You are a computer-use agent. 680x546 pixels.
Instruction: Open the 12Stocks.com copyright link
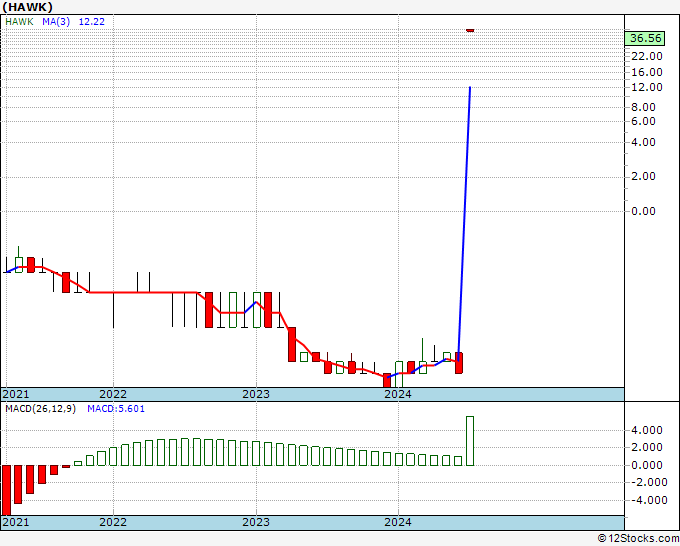[638, 539]
